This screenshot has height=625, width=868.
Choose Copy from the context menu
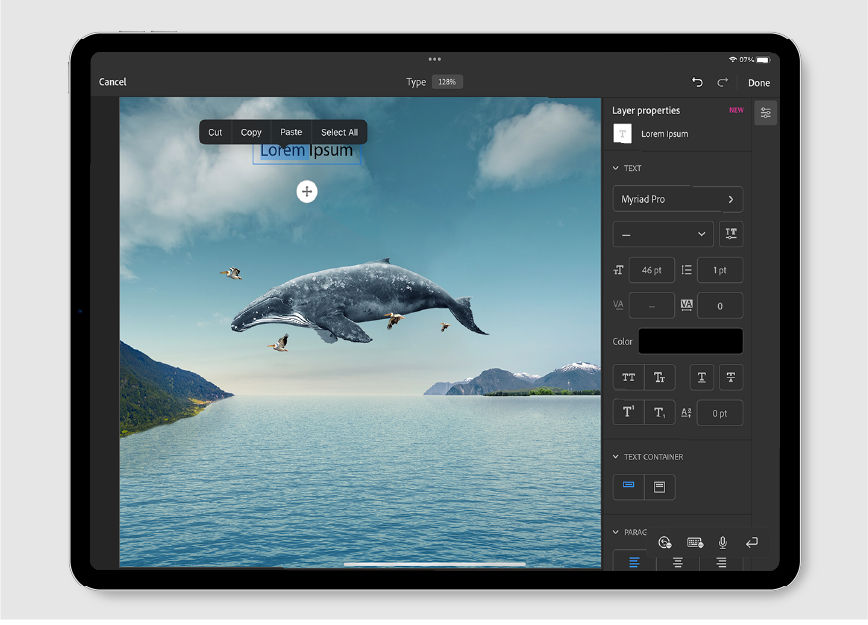click(x=251, y=131)
